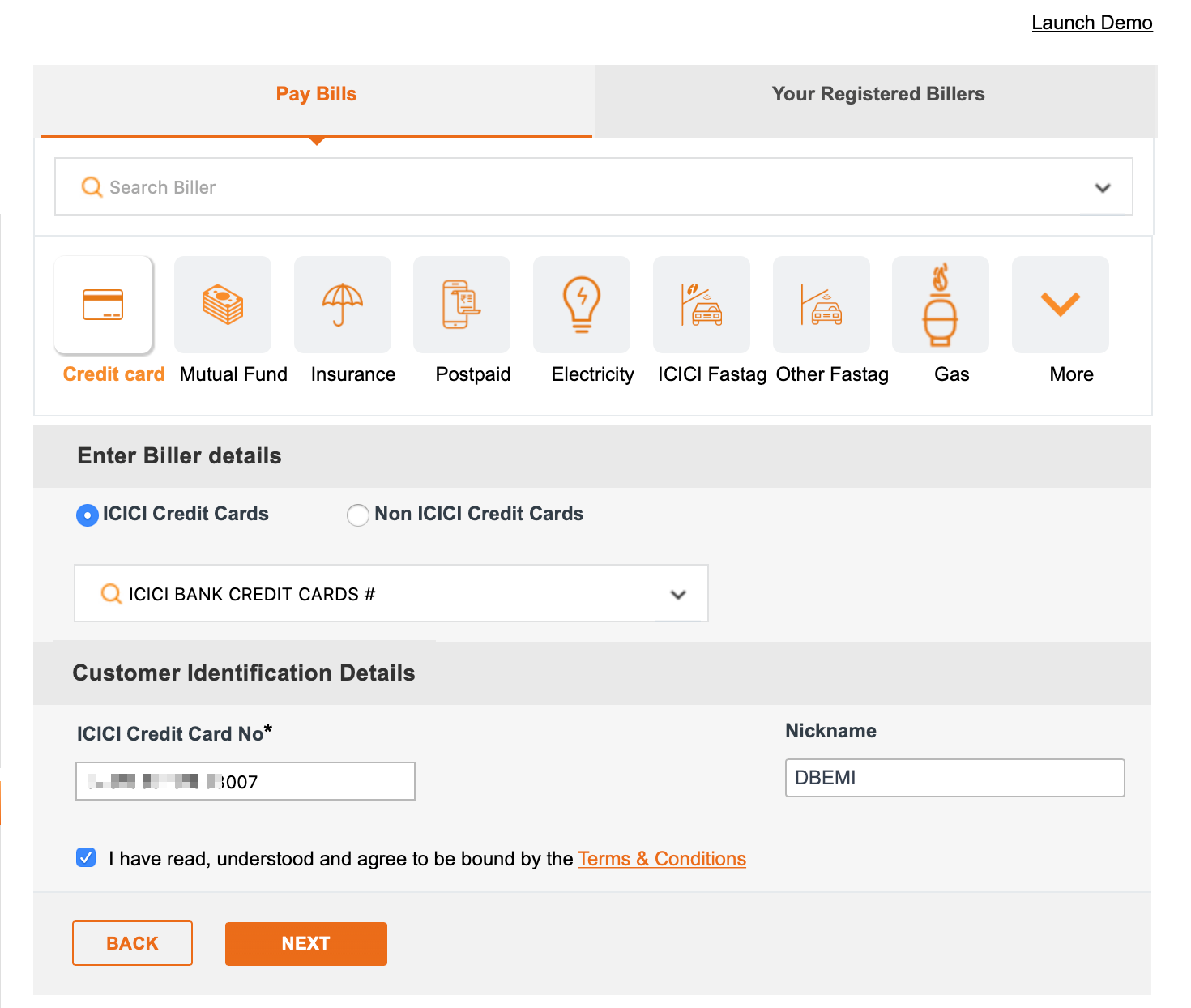
Task: Expand the Search Biller dropdown arrow
Action: (1102, 188)
